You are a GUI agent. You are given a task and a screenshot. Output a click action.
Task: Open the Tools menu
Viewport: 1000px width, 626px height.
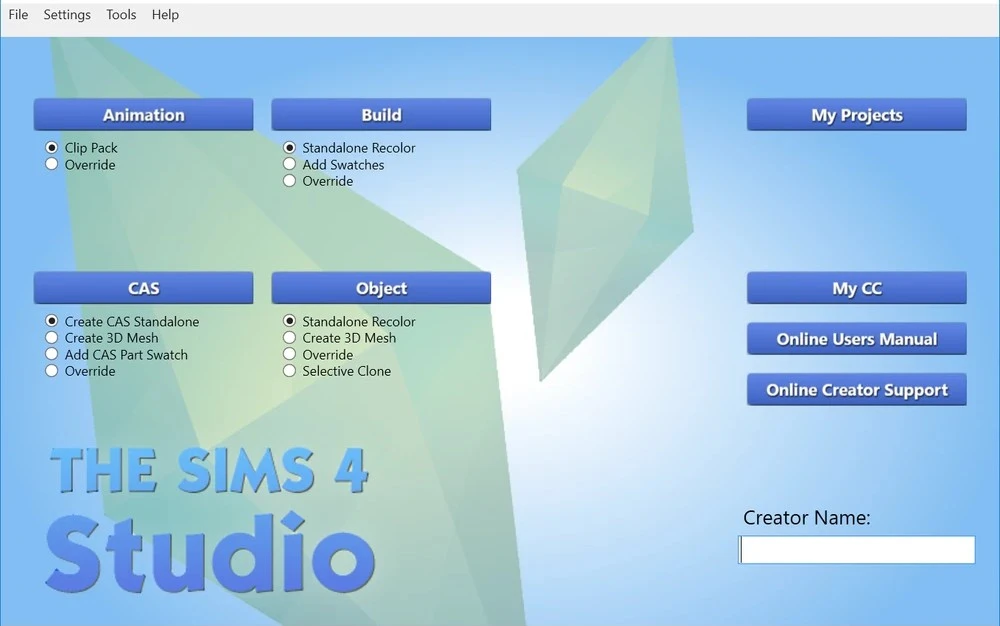(x=121, y=14)
